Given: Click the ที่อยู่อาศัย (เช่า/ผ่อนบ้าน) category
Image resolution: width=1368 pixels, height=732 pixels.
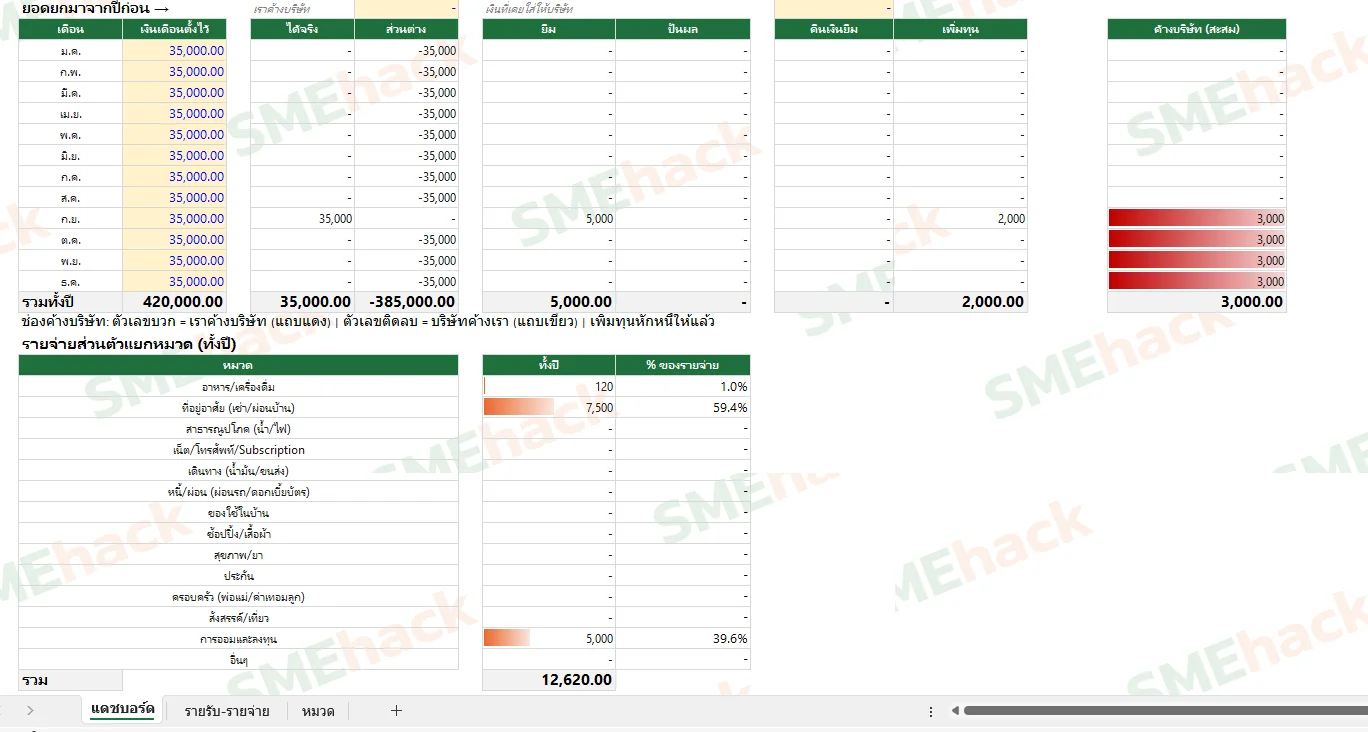Looking at the screenshot, I should [x=238, y=407].
